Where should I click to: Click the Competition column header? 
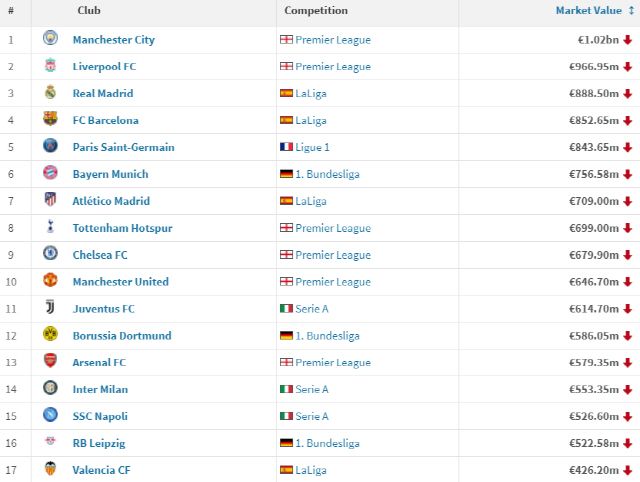(316, 11)
